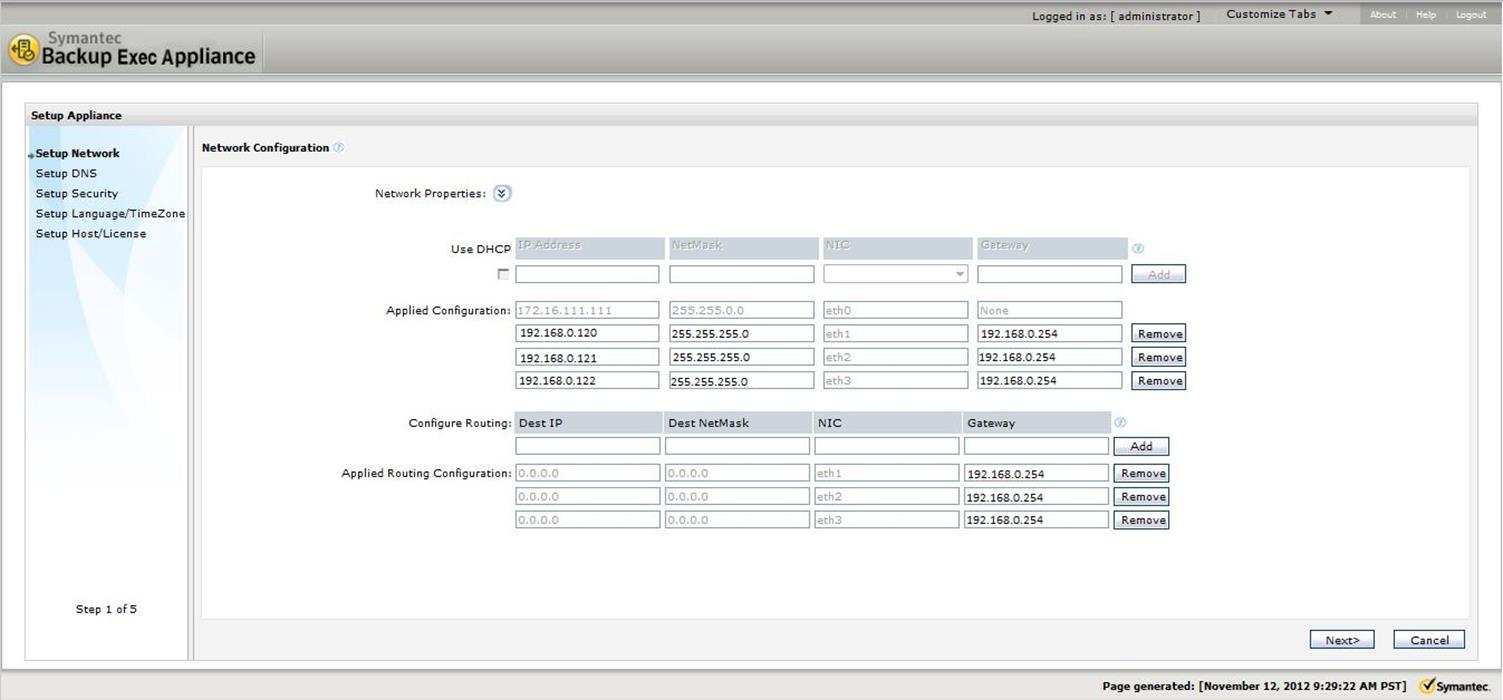Open help icon beside Network Configuration heading
Viewport: 1503px width, 700px height.
(x=339, y=148)
